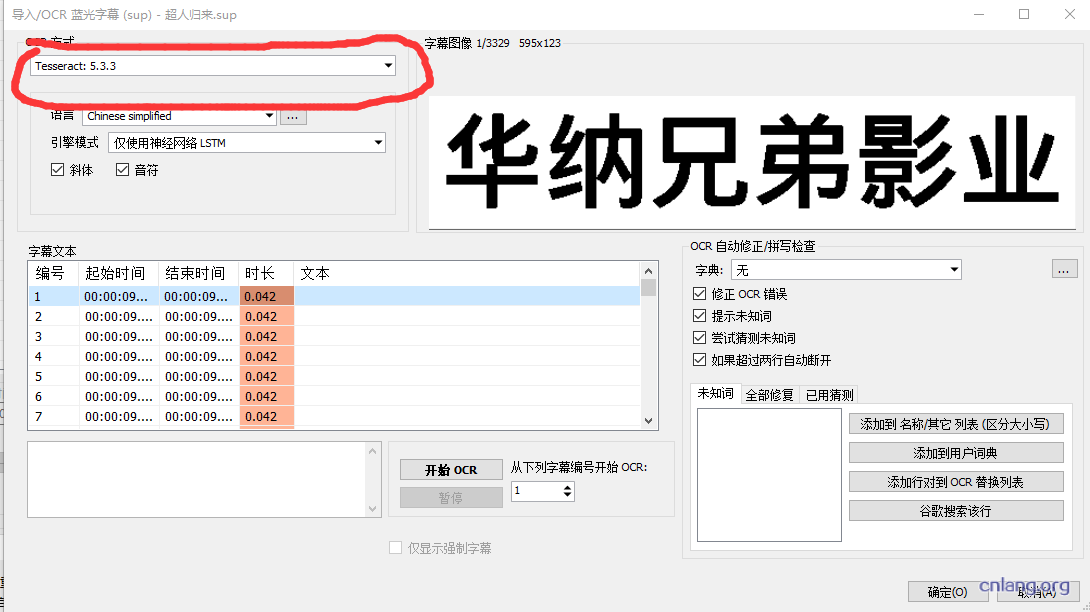Viewport: 1090px width, 612px height.
Task: Click the start time in row 3
Action: (118, 337)
